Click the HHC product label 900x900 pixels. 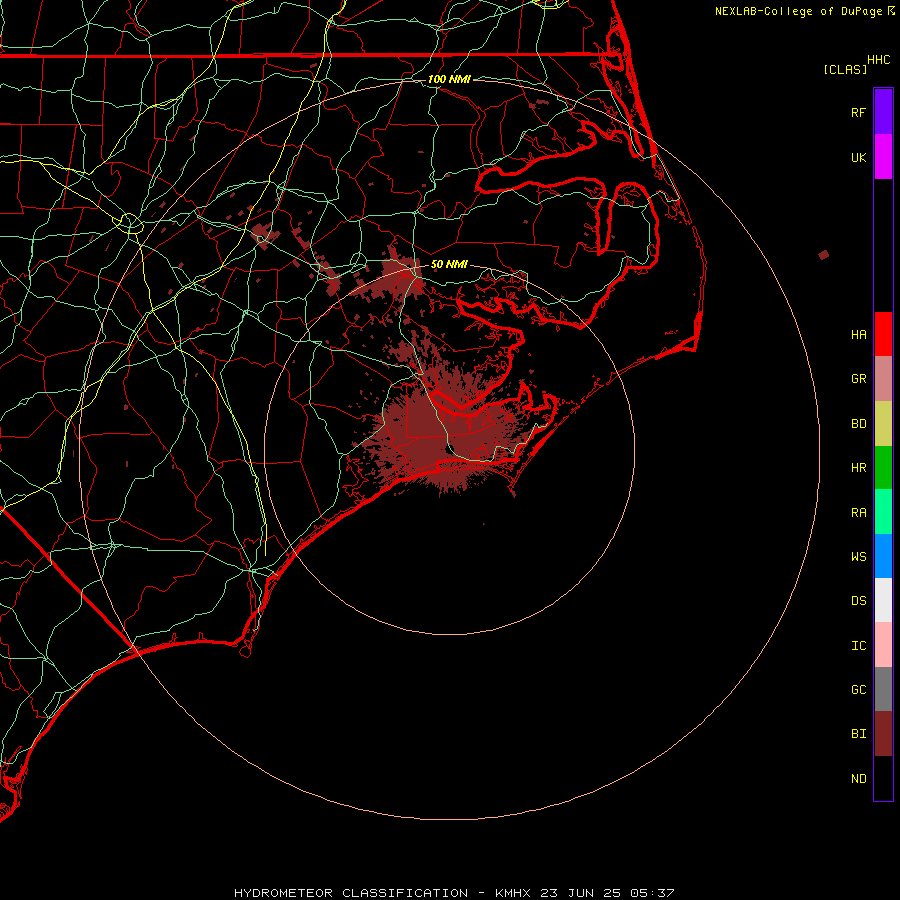[x=878, y=60]
